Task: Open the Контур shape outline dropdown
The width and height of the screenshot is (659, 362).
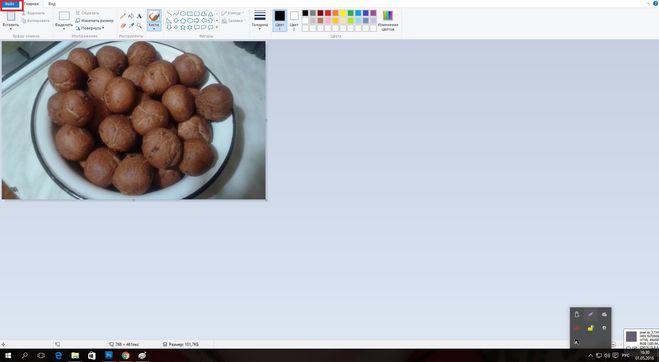Action: [x=232, y=13]
